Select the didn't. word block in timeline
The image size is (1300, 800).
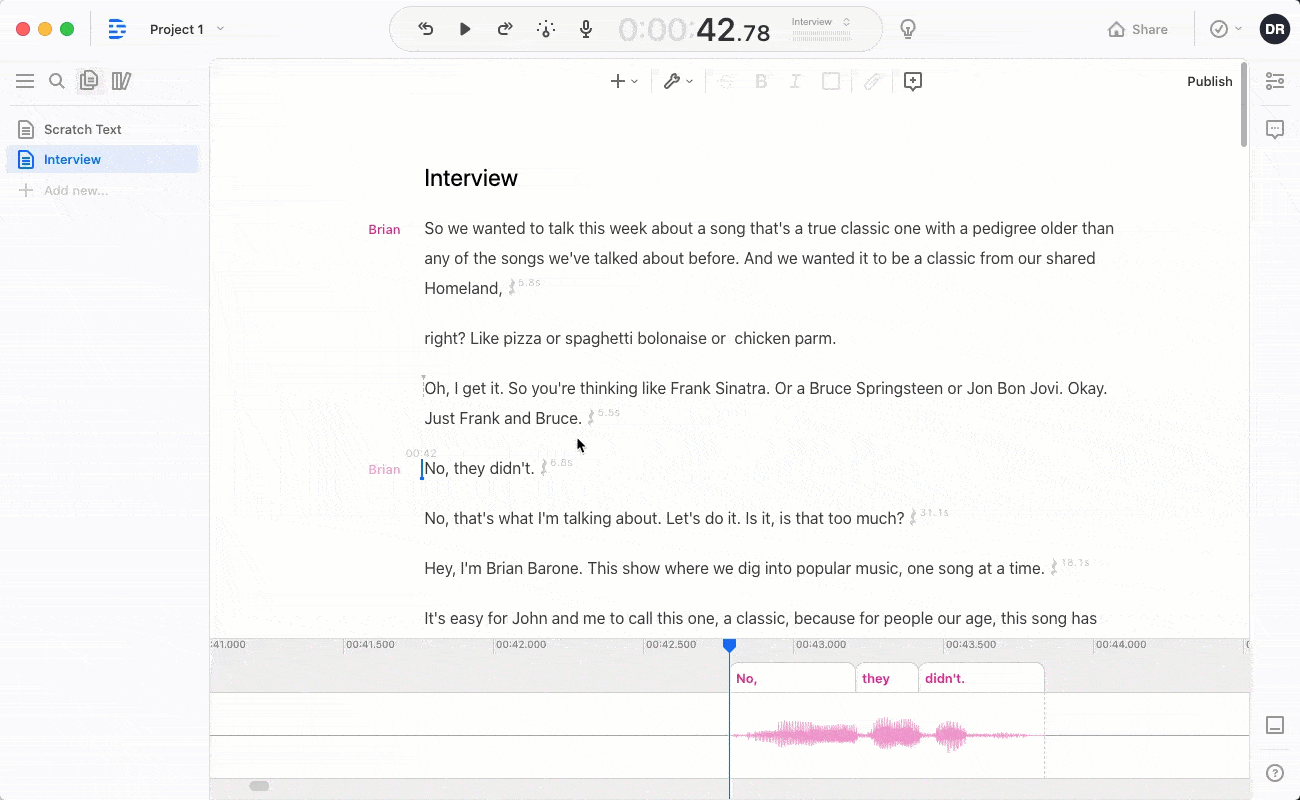tap(981, 678)
